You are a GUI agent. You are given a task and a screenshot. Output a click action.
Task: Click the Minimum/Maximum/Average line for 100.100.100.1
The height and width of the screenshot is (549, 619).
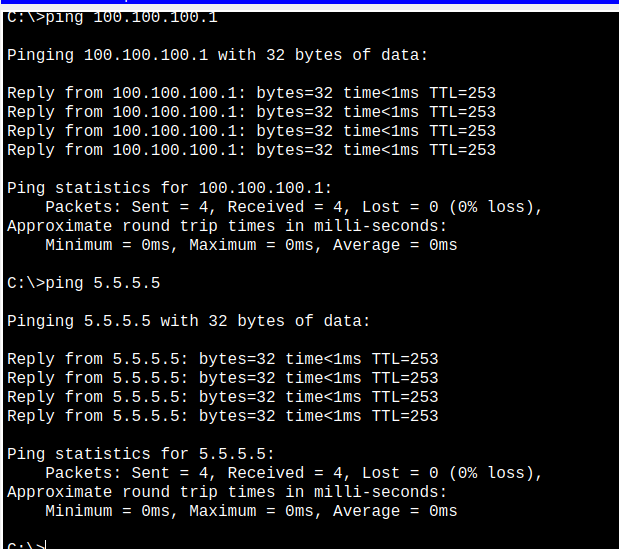[x=251, y=245]
